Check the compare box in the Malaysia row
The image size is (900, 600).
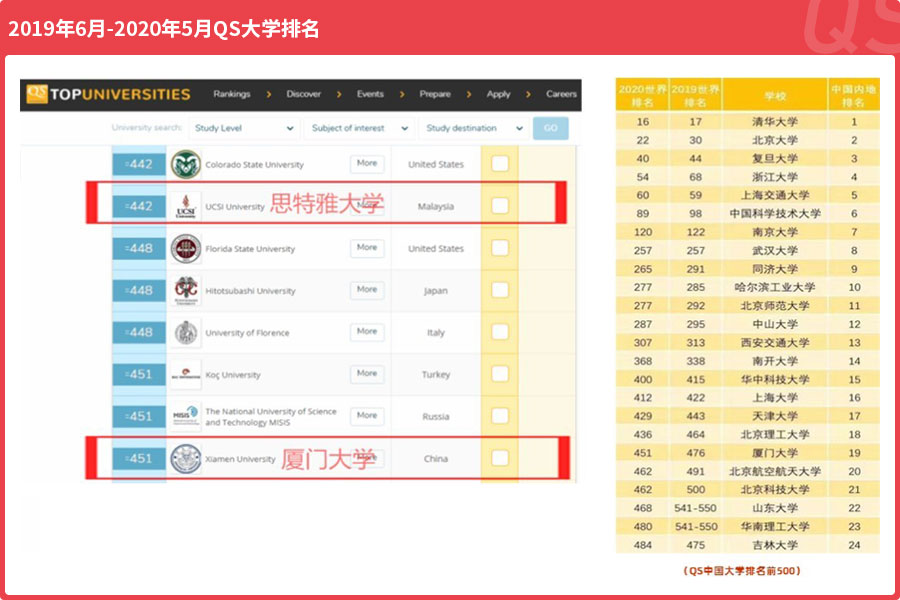pos(500,206)
